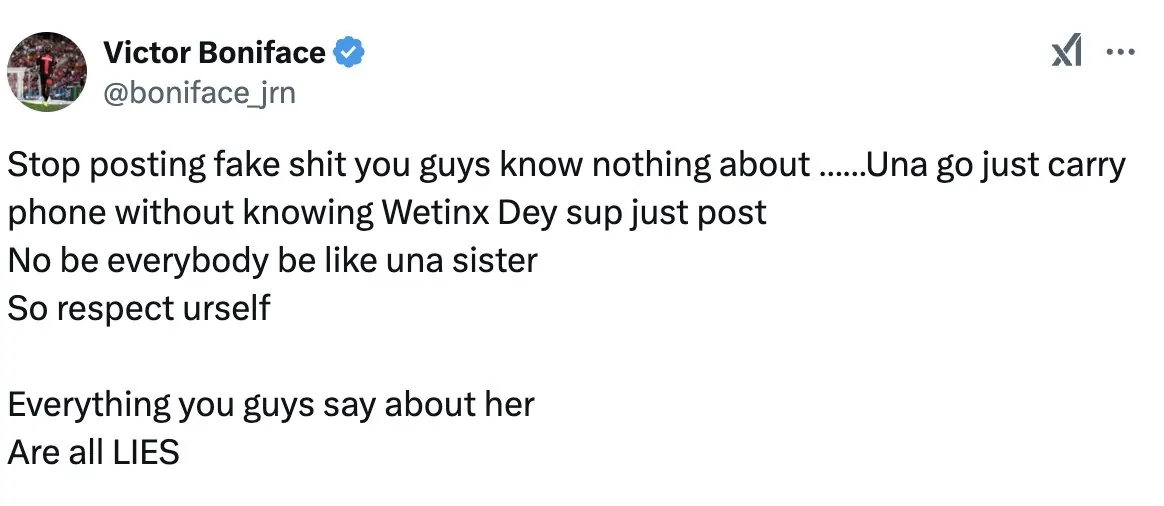Open the Victor Boniface display name link
Screen dimensions: 1164x506
click(x=214, y=52)
